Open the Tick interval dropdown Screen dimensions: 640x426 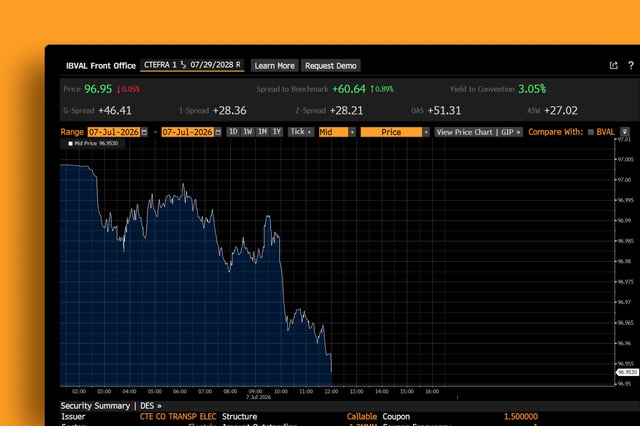tap(301, 132)
